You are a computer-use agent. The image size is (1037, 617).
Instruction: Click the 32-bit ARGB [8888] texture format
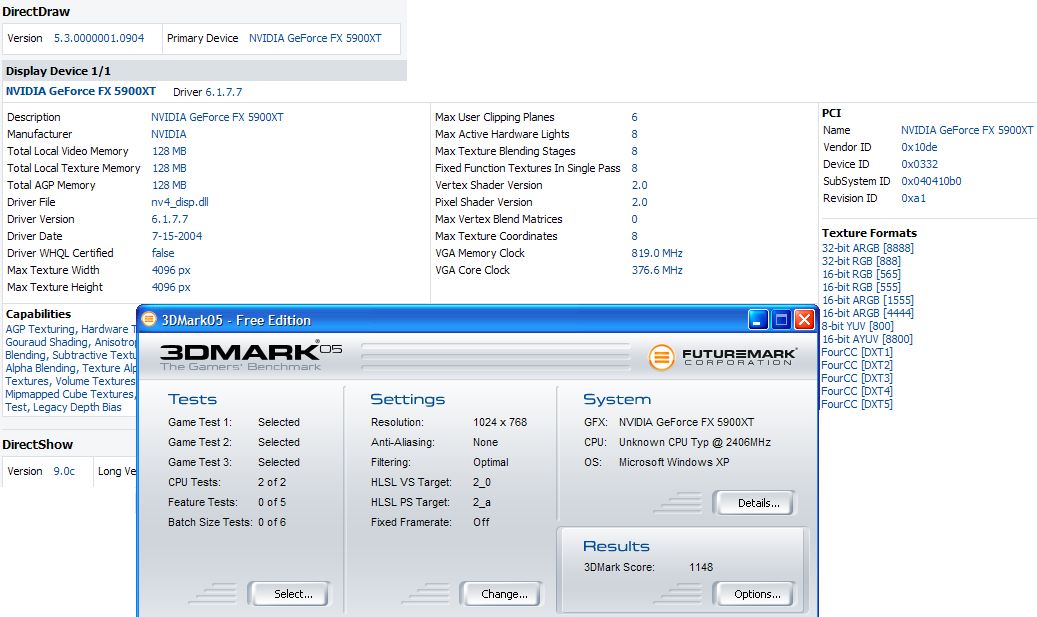coord(868,248)
